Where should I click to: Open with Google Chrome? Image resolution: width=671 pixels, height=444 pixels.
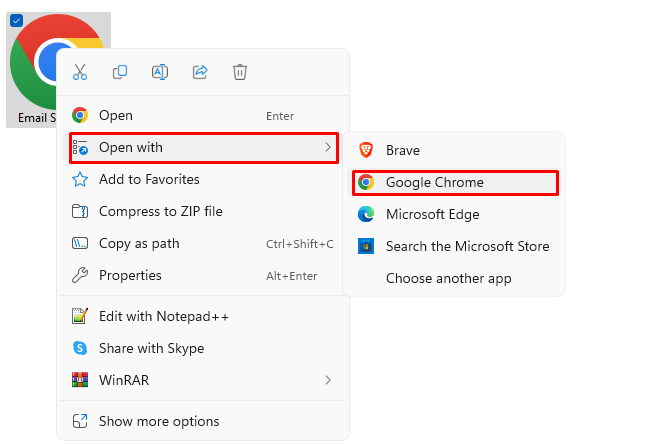coord(455,183)
